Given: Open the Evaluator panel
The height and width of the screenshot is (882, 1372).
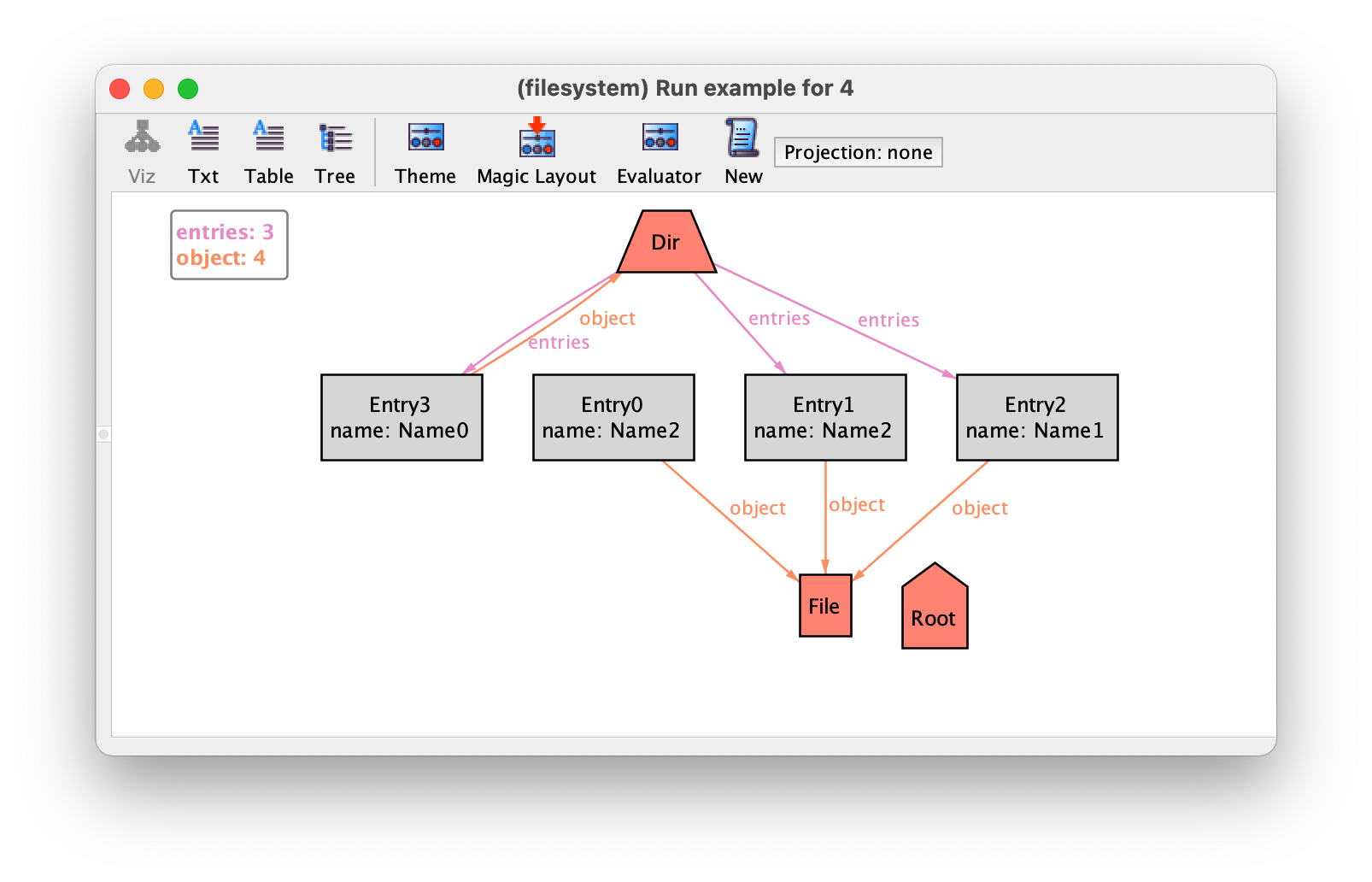Looking at the screenshot, I should tap(660, 153).
